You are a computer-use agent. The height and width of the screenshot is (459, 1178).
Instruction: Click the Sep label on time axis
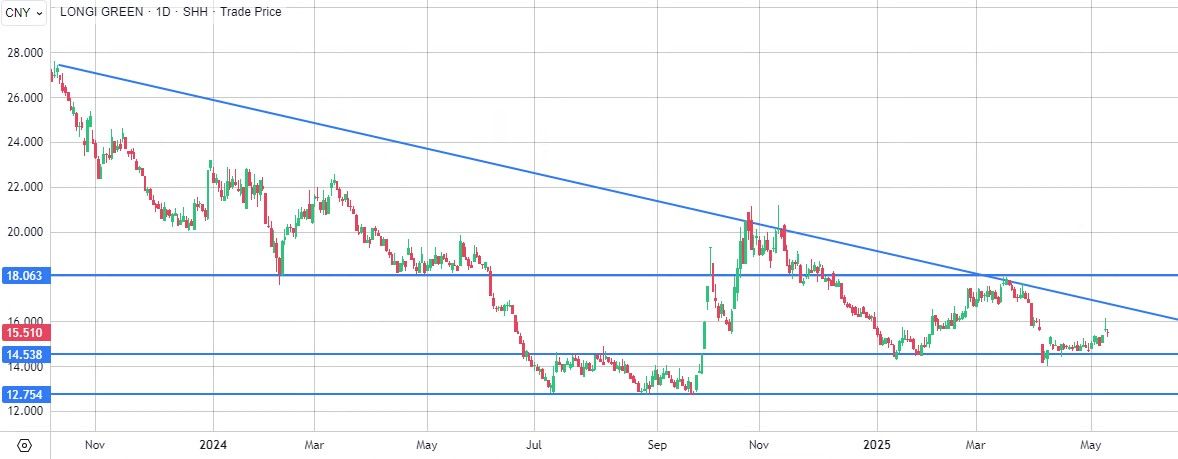[656, 443]
